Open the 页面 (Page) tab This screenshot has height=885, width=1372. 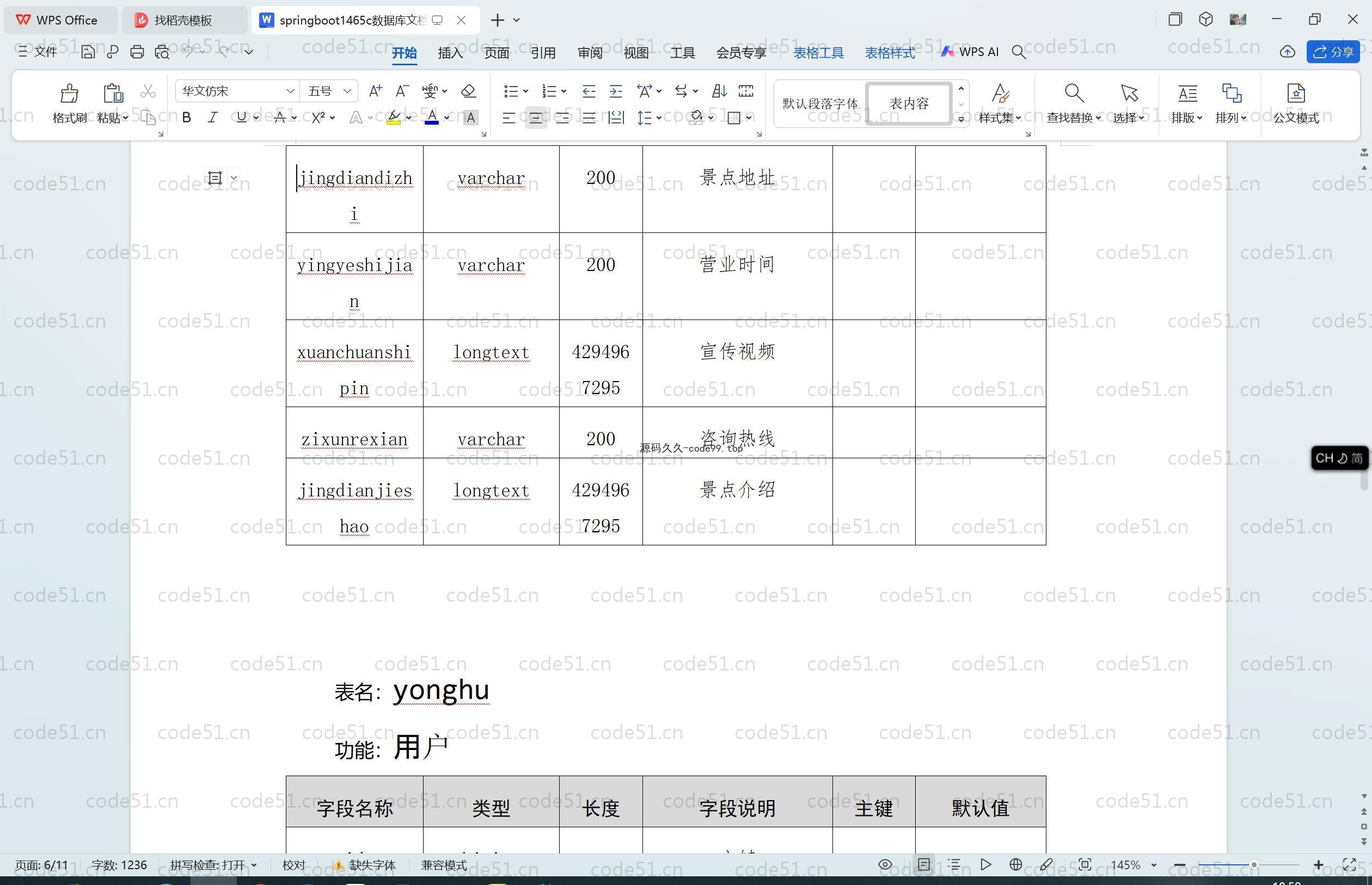pyautogui.click(x=497, y=52)
